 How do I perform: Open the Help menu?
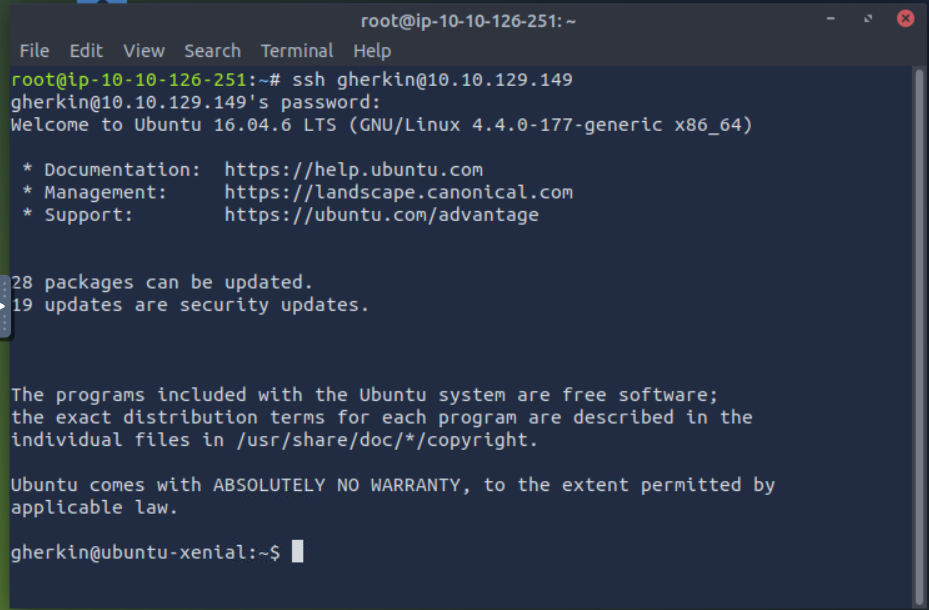point(372,50)
